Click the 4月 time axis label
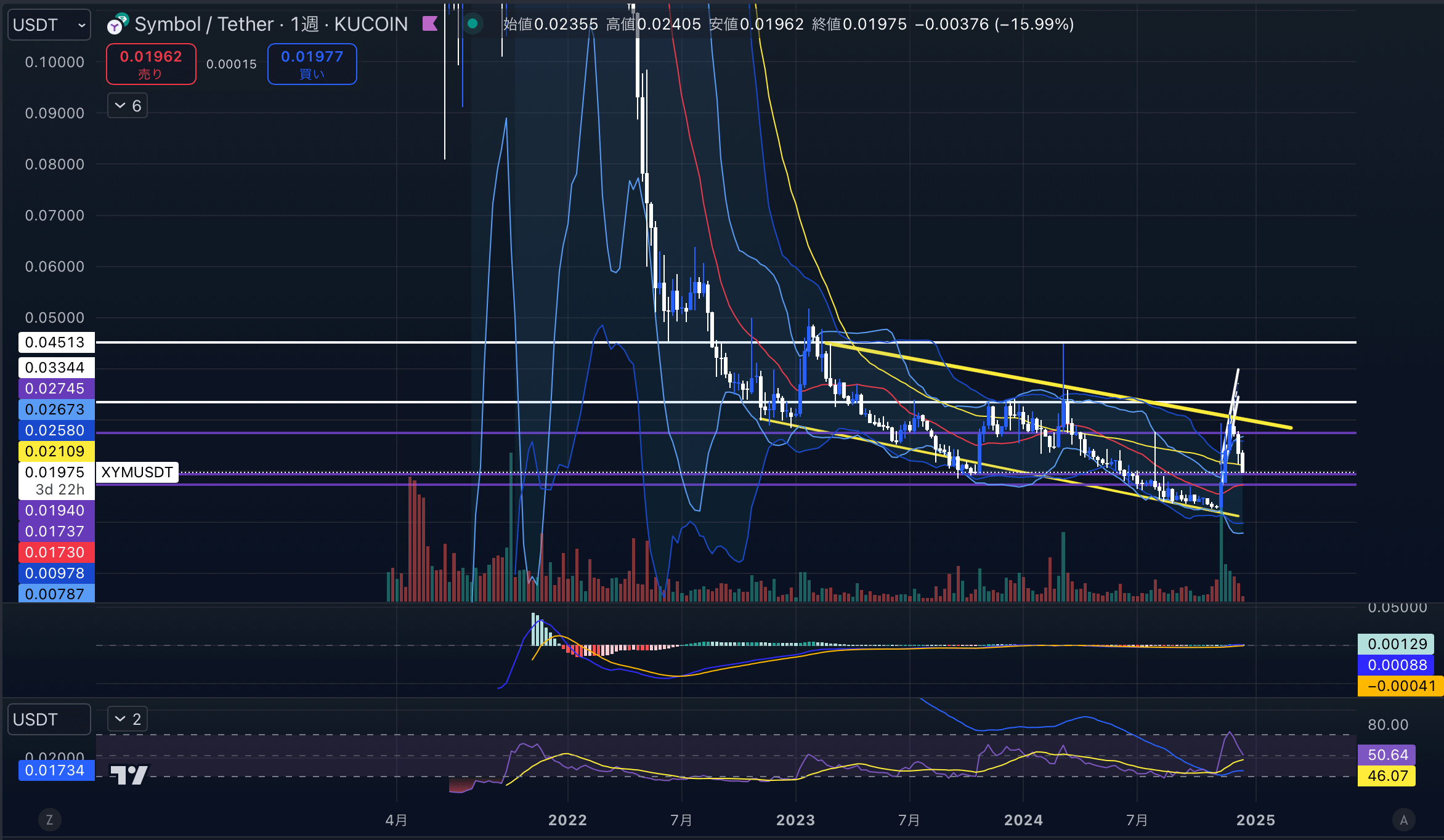Image resolution: width=1444 pixels, height=840 pixels. [396, 820]
